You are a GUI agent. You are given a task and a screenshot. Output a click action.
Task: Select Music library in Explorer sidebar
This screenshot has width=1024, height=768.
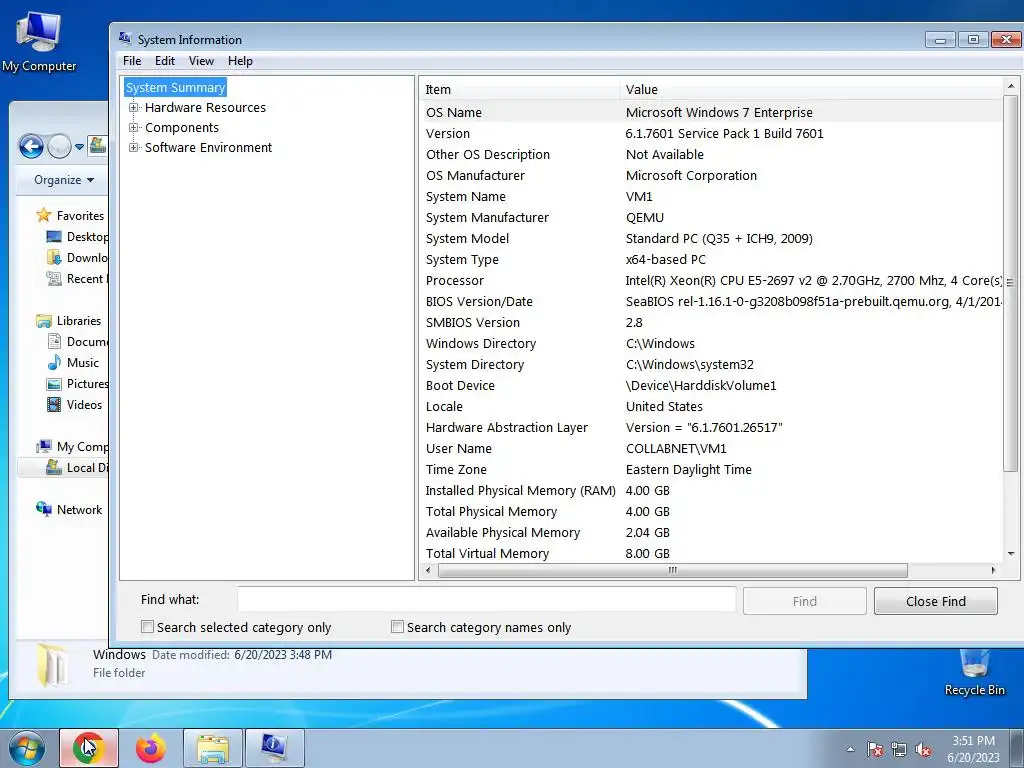tap(73, 362)
